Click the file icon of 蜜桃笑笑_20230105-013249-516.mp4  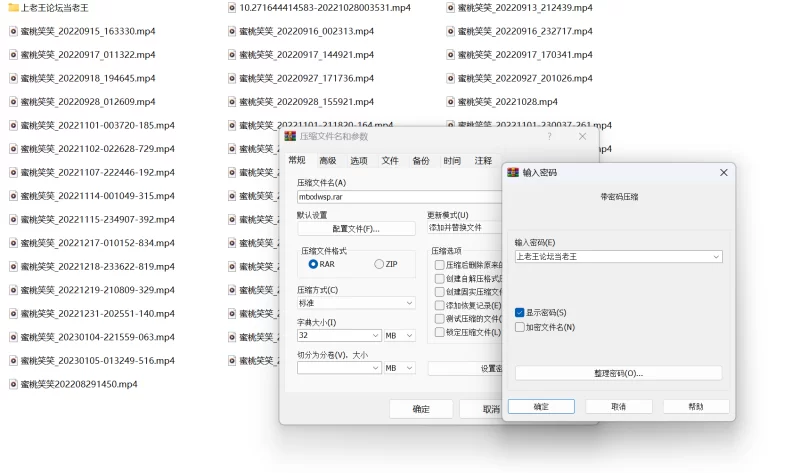[13, 360]
